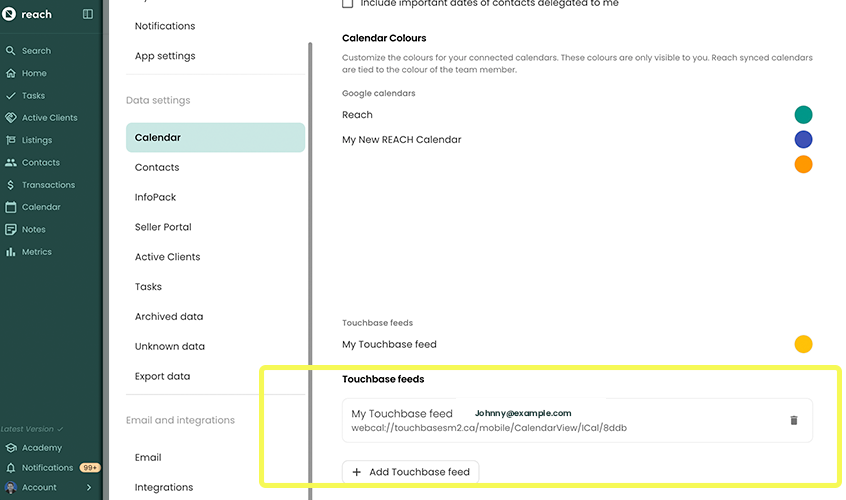This screenshot has height=500, width=846.
Task: Collapse the sidebar panel icon
Action: (87, 14)
